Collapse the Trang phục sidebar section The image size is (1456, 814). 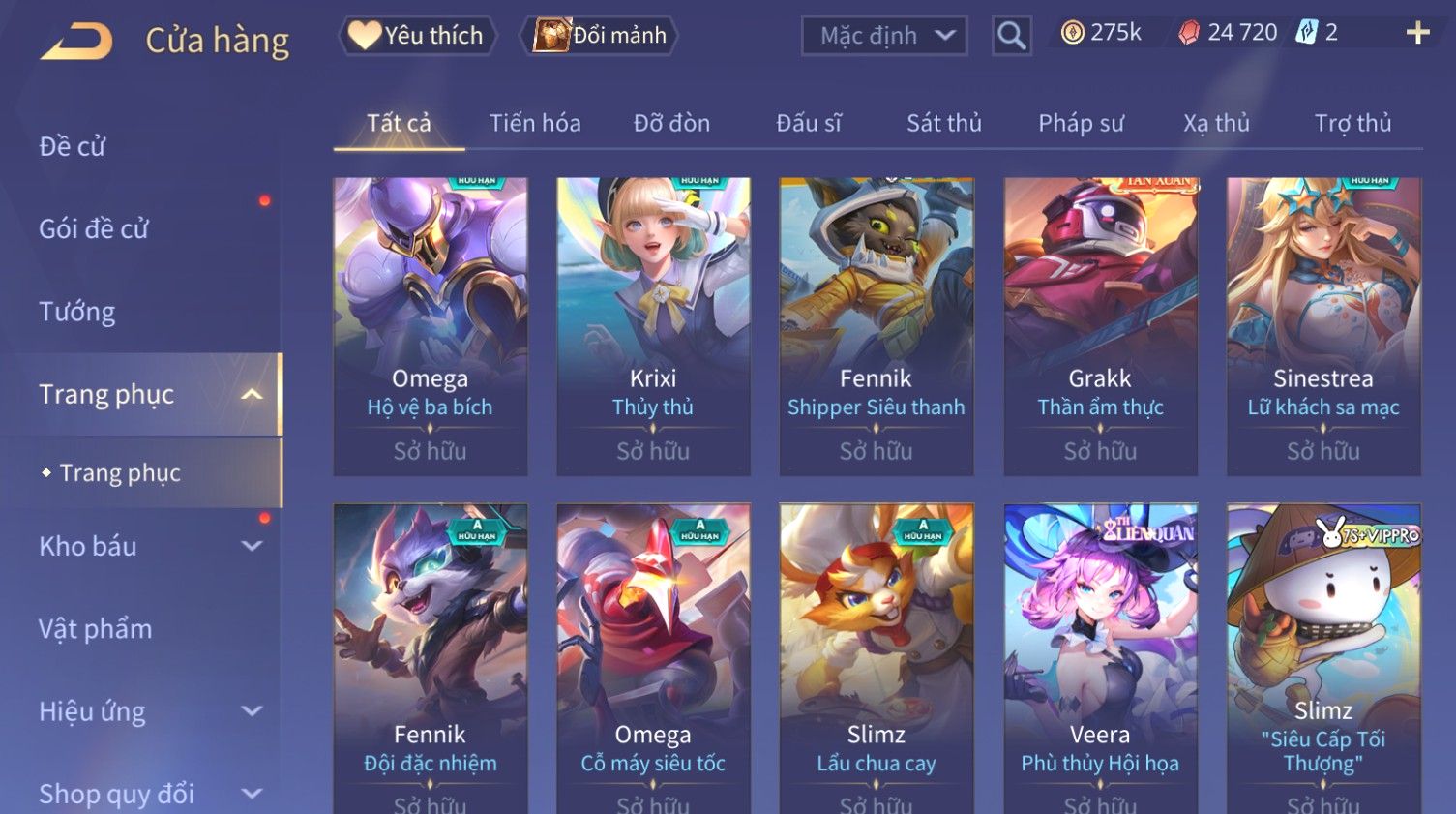coord(252,394)
